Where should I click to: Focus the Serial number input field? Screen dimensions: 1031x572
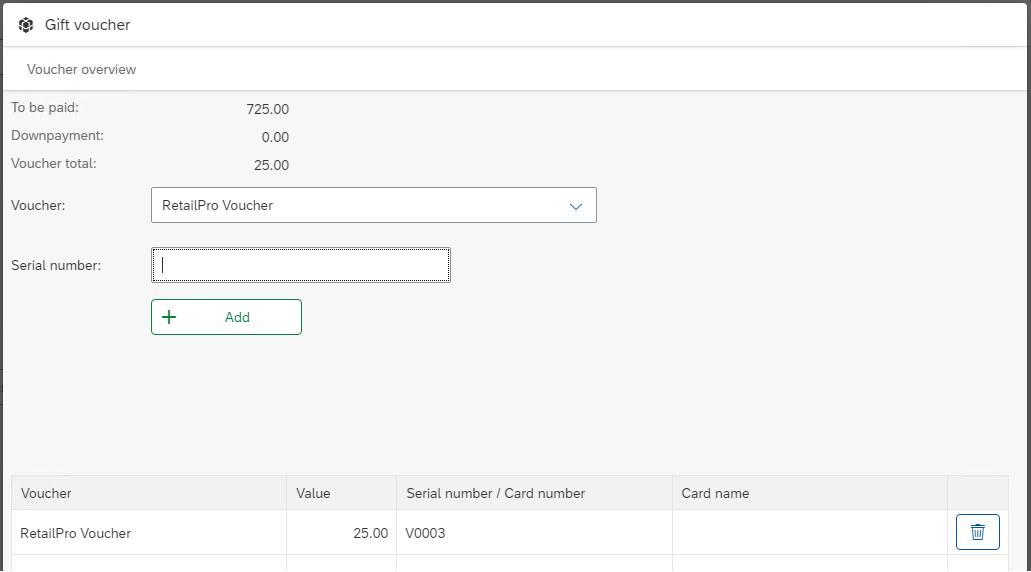300,265
